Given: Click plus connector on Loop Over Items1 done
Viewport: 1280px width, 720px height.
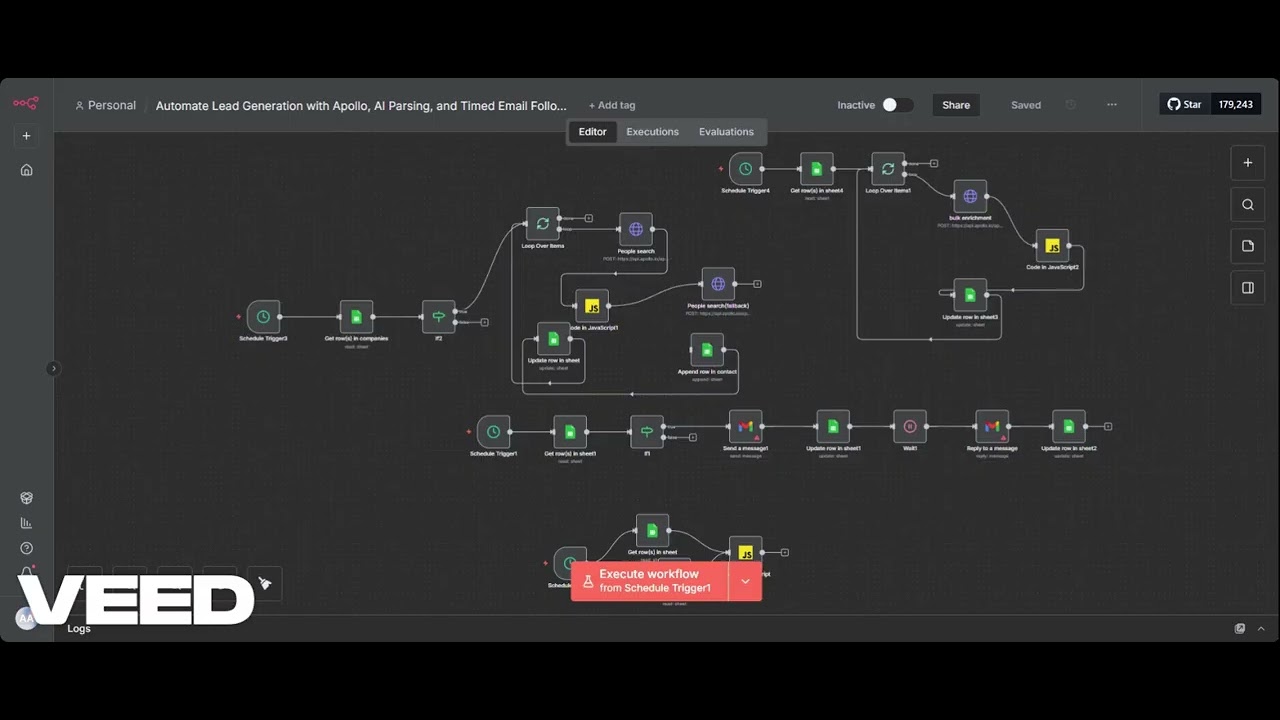Looking at the screenshot, I should (934, 163).
